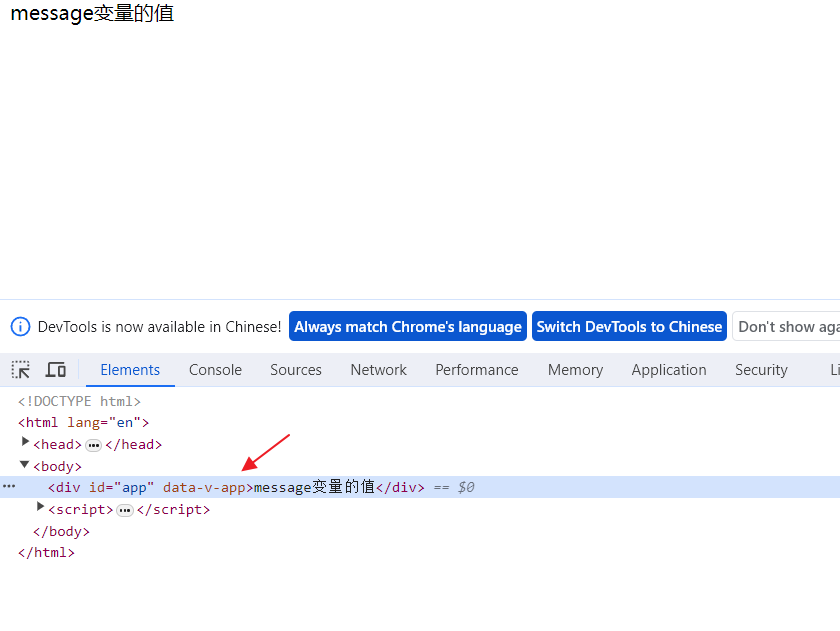Screen dimensions: 840x631
Task: Click the $0 reference in selected row
Action: click(x=466, y=487)
